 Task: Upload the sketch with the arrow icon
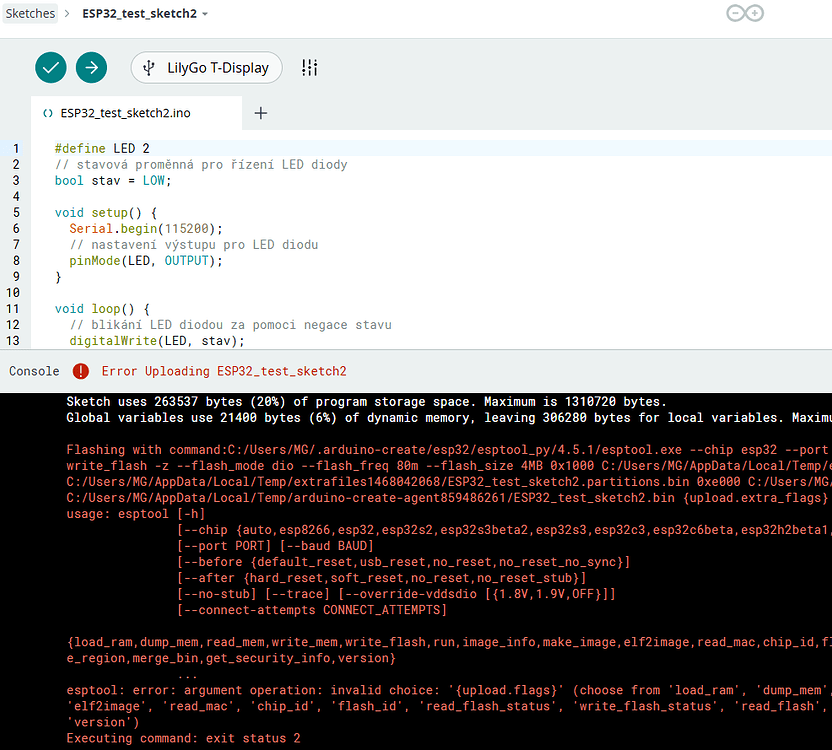click(91, 67)
